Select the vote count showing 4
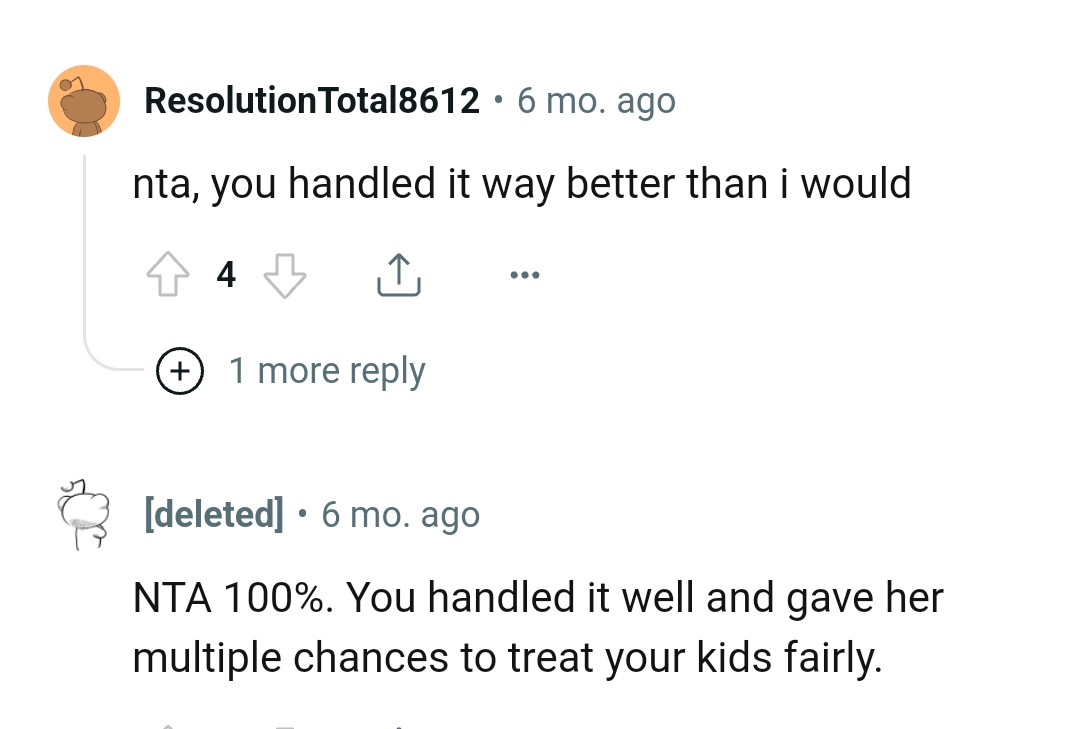Screen dimensions: 1080x729 pos(226,274)
